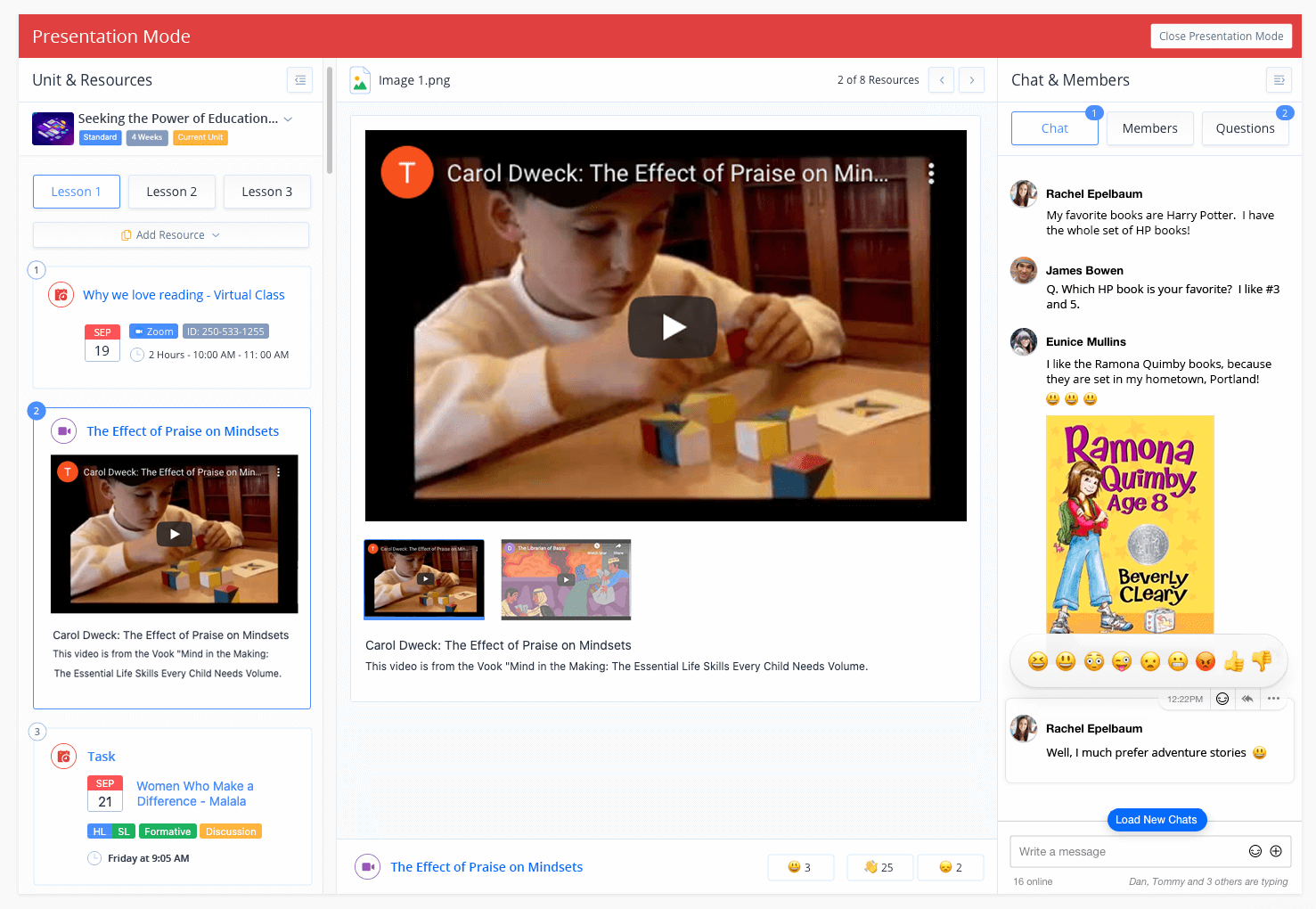This screenshot has height=909, width=1316.
Task: Choose the grimacing emoji reaction
Action: 1178,661
